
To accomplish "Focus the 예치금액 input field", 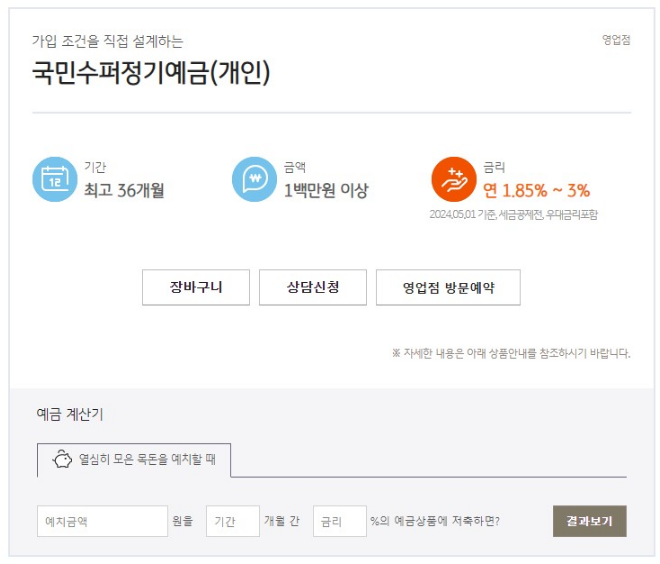I will click(102, 521).
